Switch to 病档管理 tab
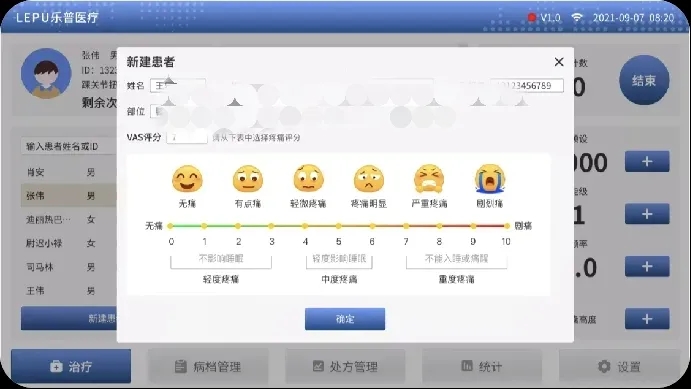 point(208,366)
